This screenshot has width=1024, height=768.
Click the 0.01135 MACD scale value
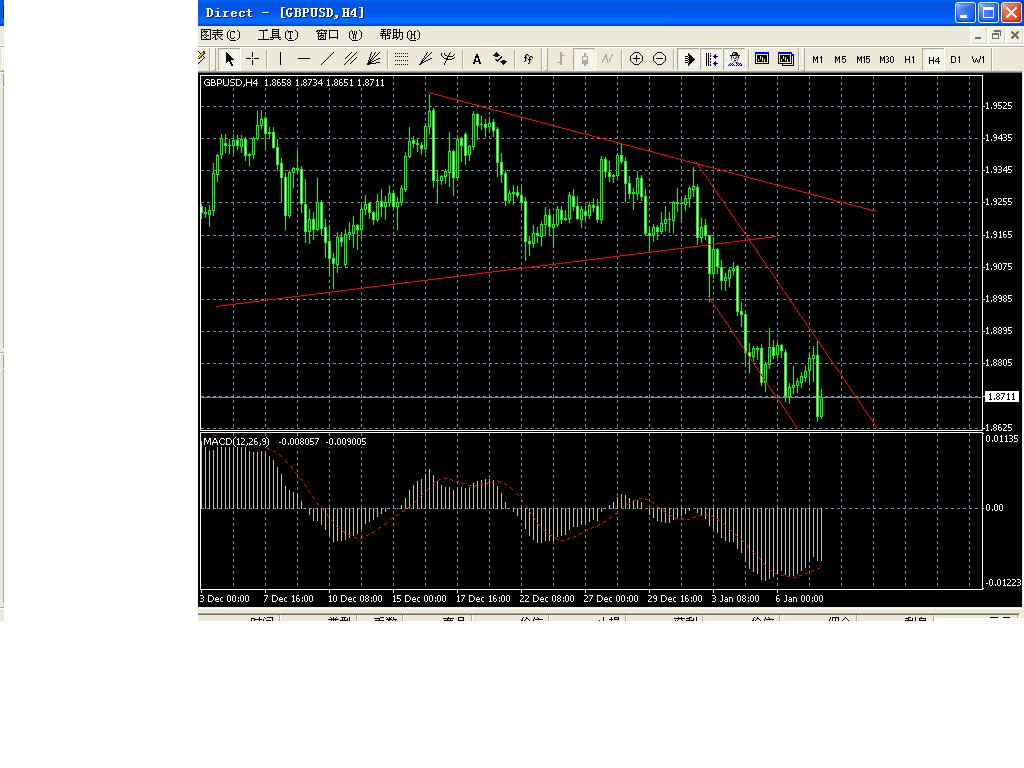coord(1002,438)
